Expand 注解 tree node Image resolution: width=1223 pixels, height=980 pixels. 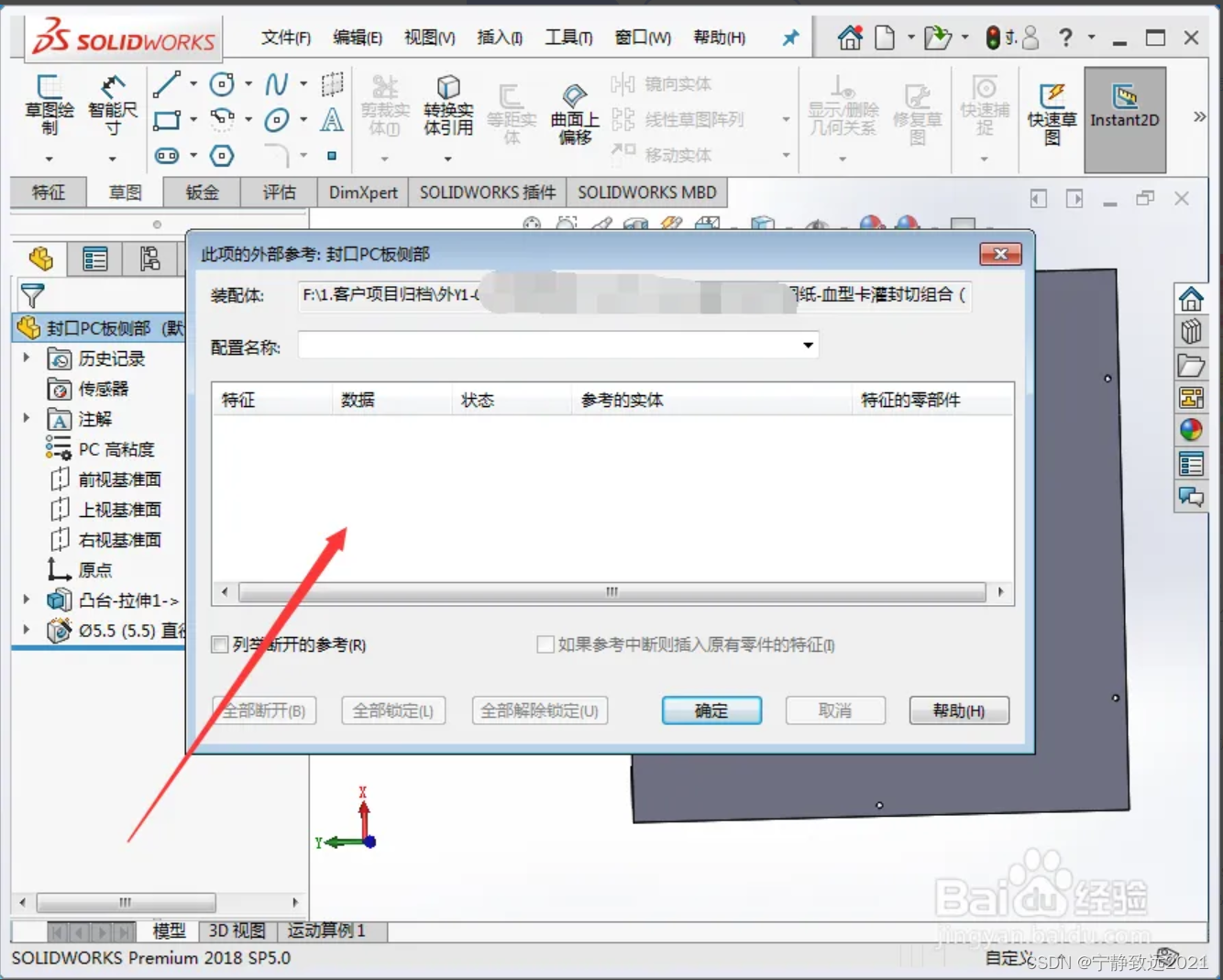27,419
